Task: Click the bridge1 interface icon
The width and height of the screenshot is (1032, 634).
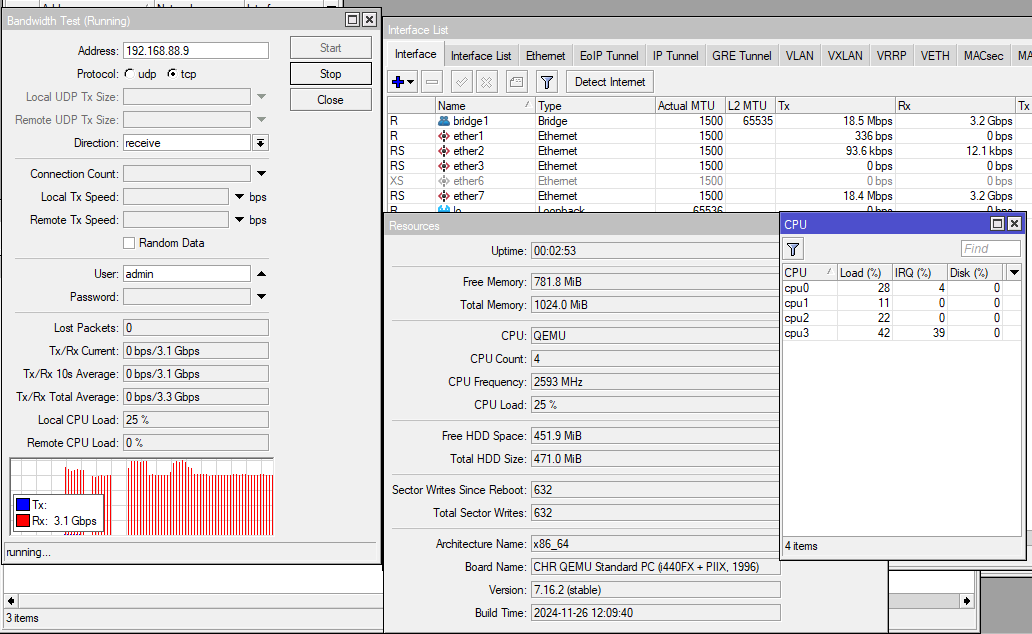Action: [x=444, y=121]
